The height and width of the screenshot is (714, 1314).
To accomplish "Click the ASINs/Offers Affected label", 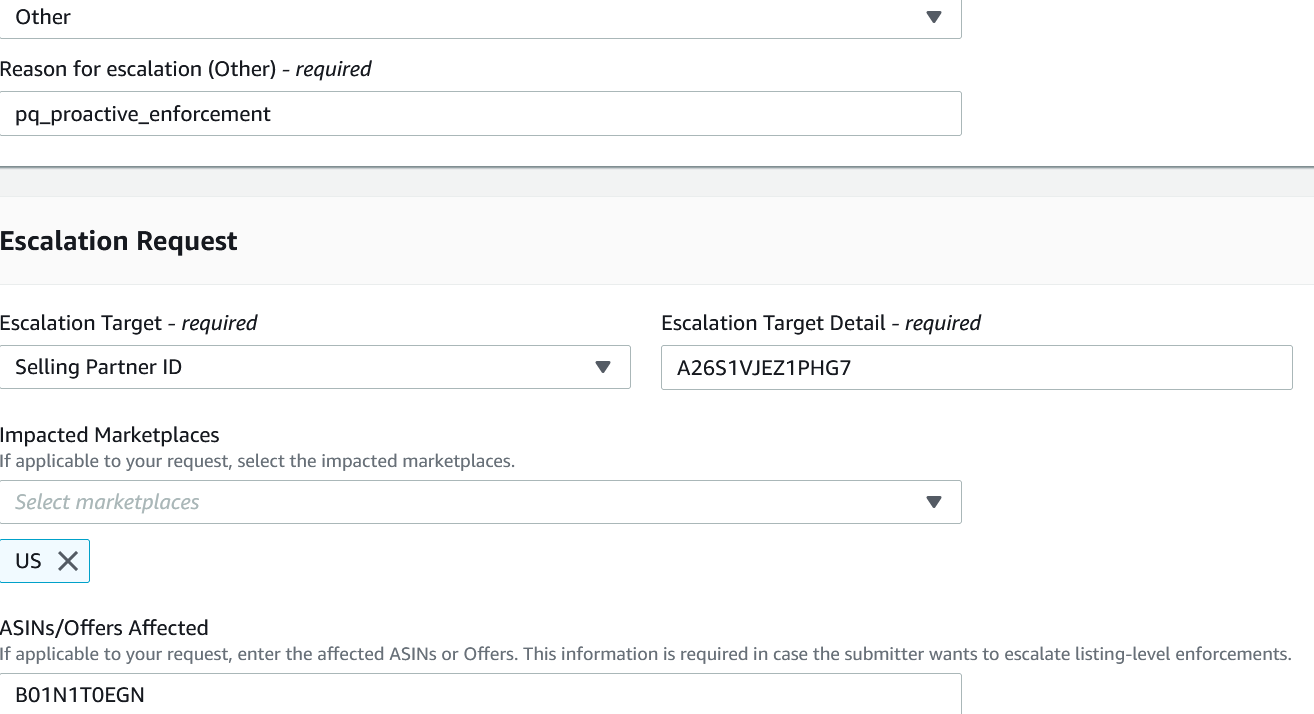I will [104, 628].
